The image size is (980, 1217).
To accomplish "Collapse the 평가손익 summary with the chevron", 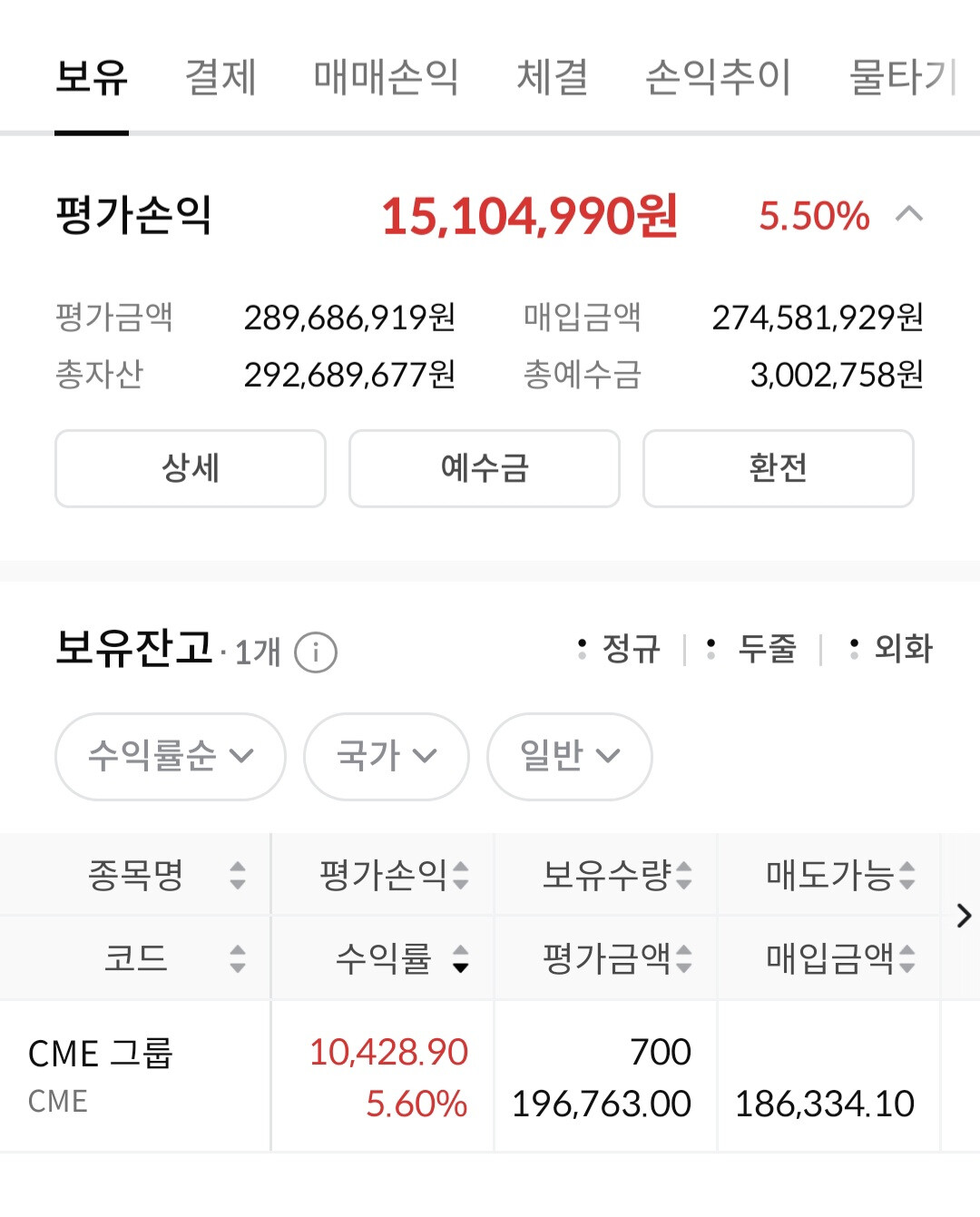I will point(909,215).
